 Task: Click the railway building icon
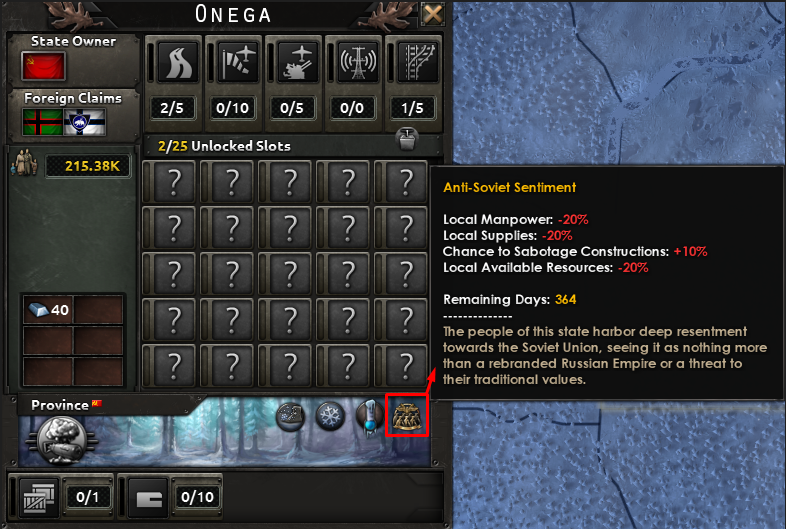tap(418, 63)
